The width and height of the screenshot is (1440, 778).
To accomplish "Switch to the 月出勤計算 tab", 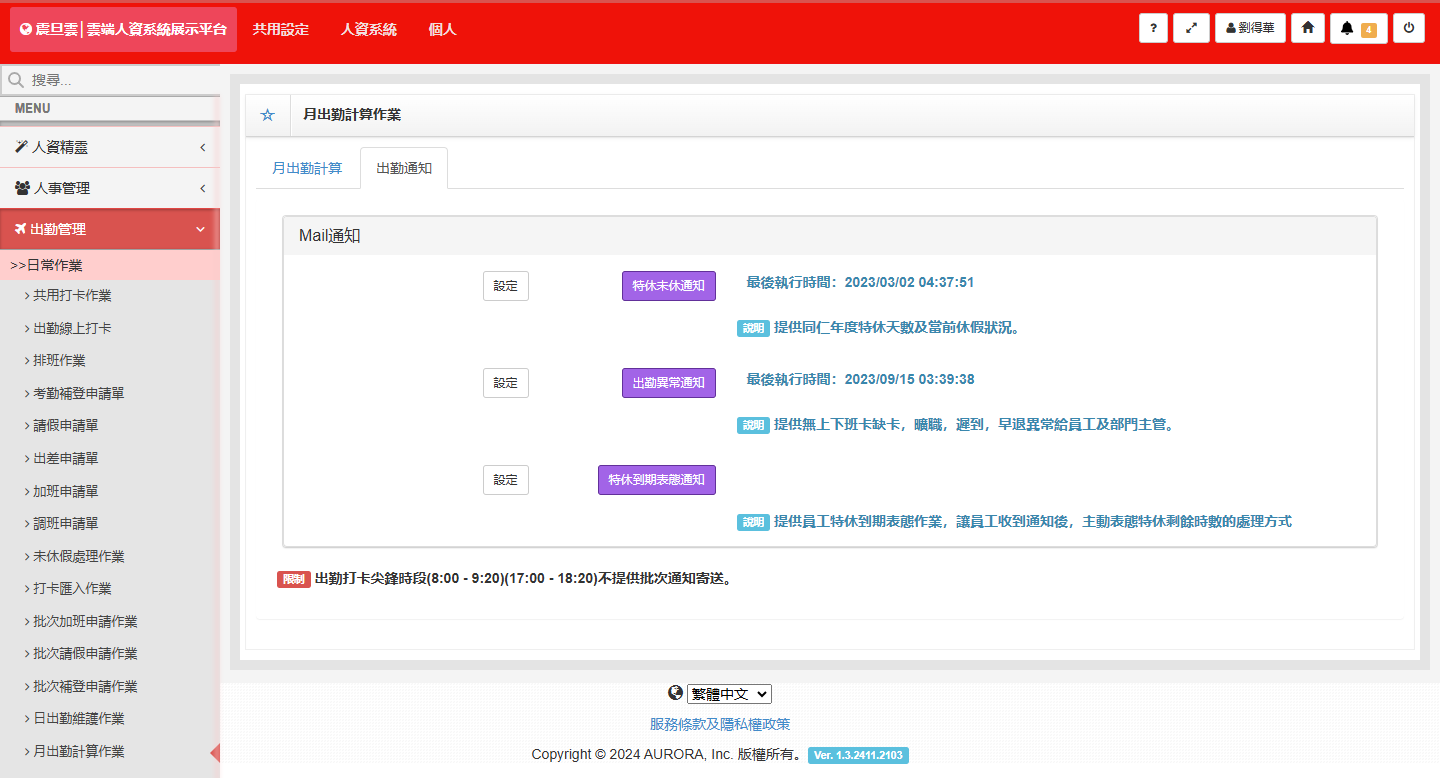I will click(307, 168).
